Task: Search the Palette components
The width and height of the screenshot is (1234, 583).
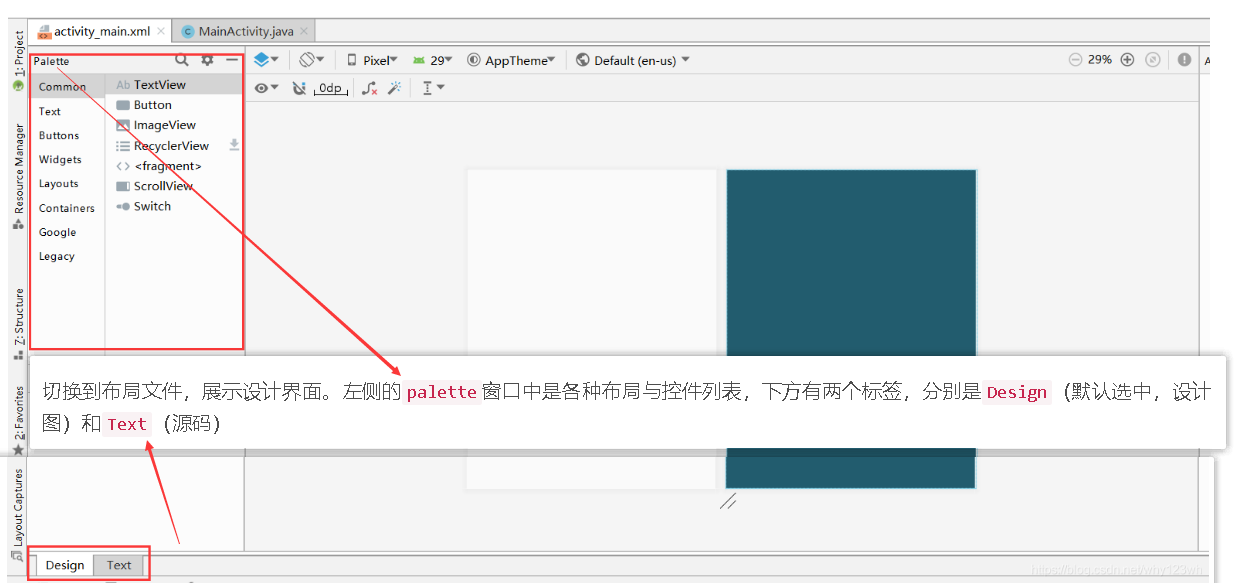Action: pyautogui.click(x=182, y=60)
